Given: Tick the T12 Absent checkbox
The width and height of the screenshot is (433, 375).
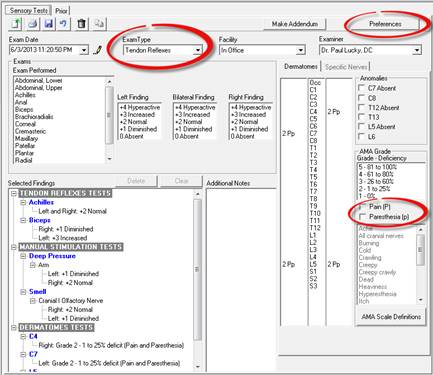Looking at the screenshot, I should coord(361,108).
